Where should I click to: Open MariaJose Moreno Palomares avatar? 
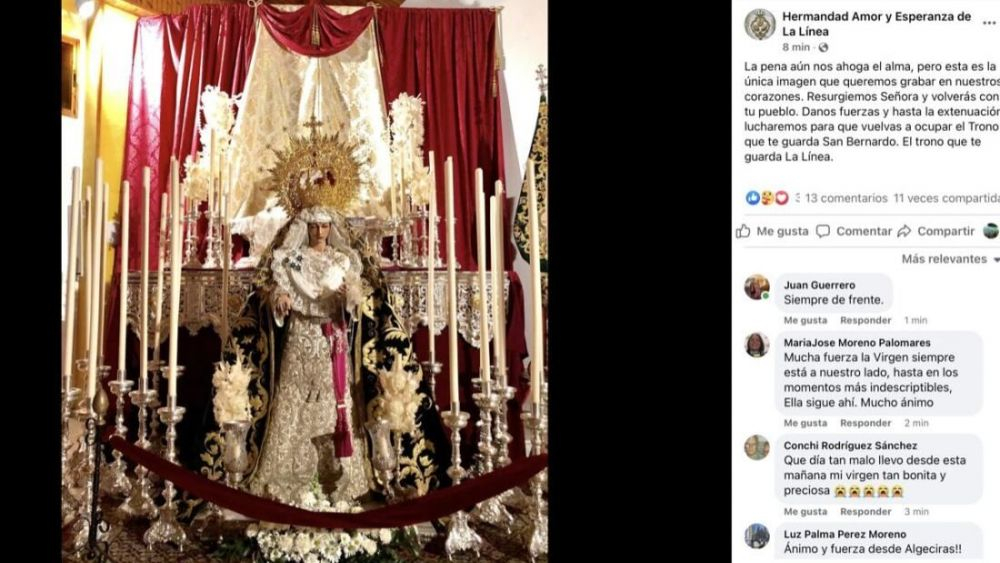(x=757, y=345)
